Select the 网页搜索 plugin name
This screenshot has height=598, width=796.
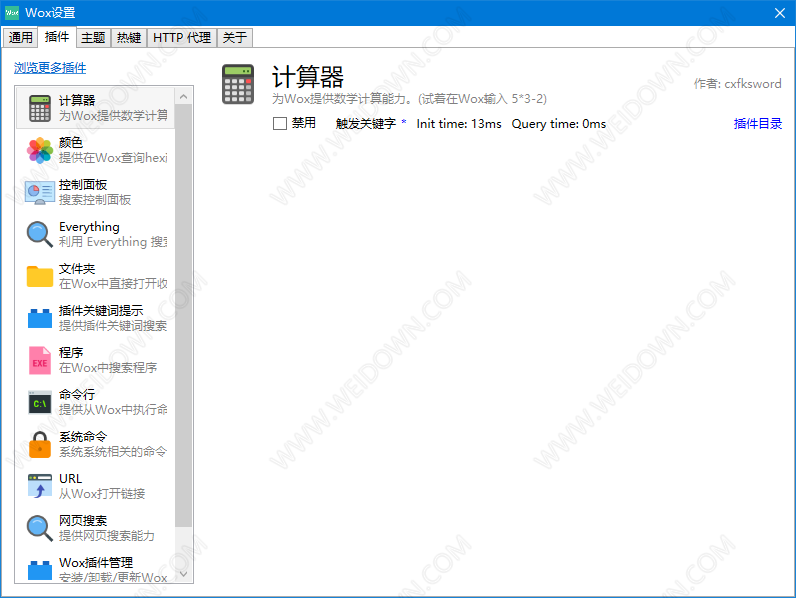tap(83, 520)
